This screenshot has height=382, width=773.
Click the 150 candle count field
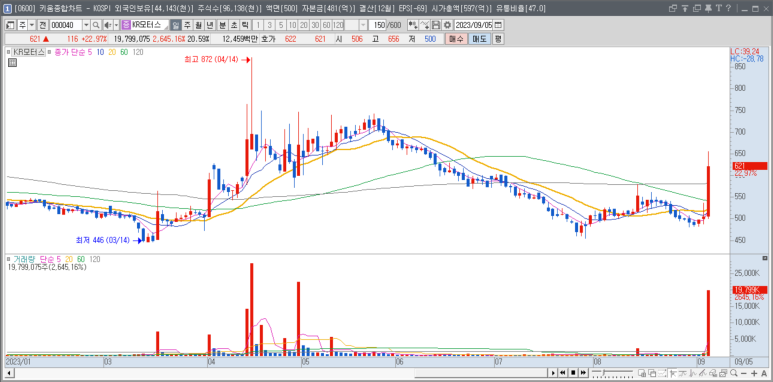pyautogui.click(x=377, y=25)
